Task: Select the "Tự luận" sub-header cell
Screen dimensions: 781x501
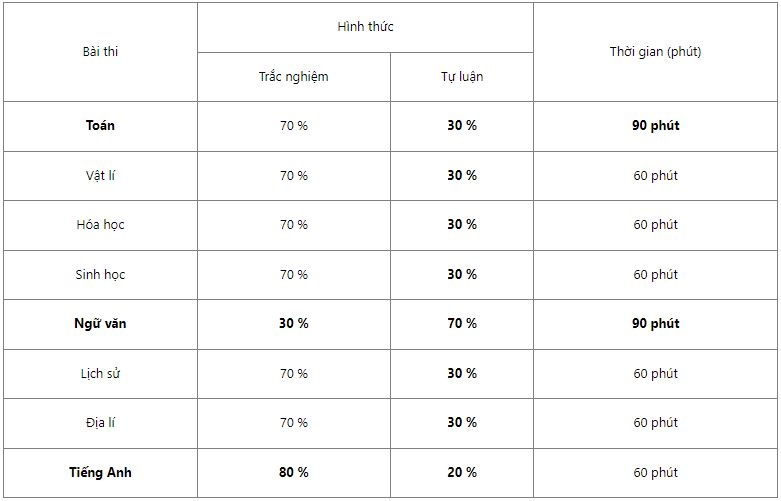Action: point(461,77)
